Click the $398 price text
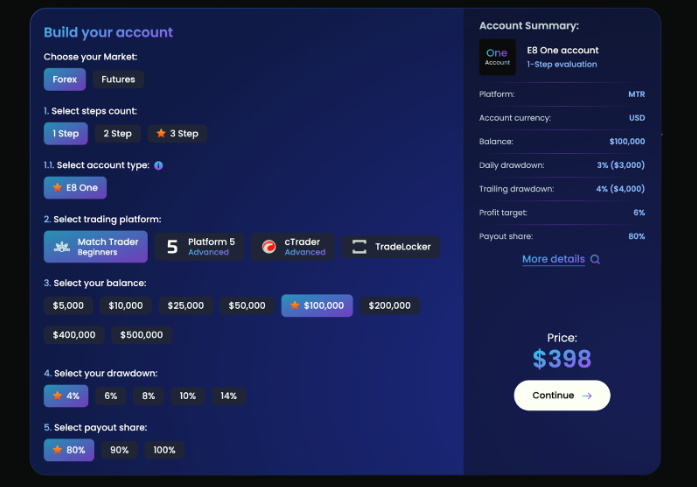The image size is (697, 487). [x=562, y=359]
